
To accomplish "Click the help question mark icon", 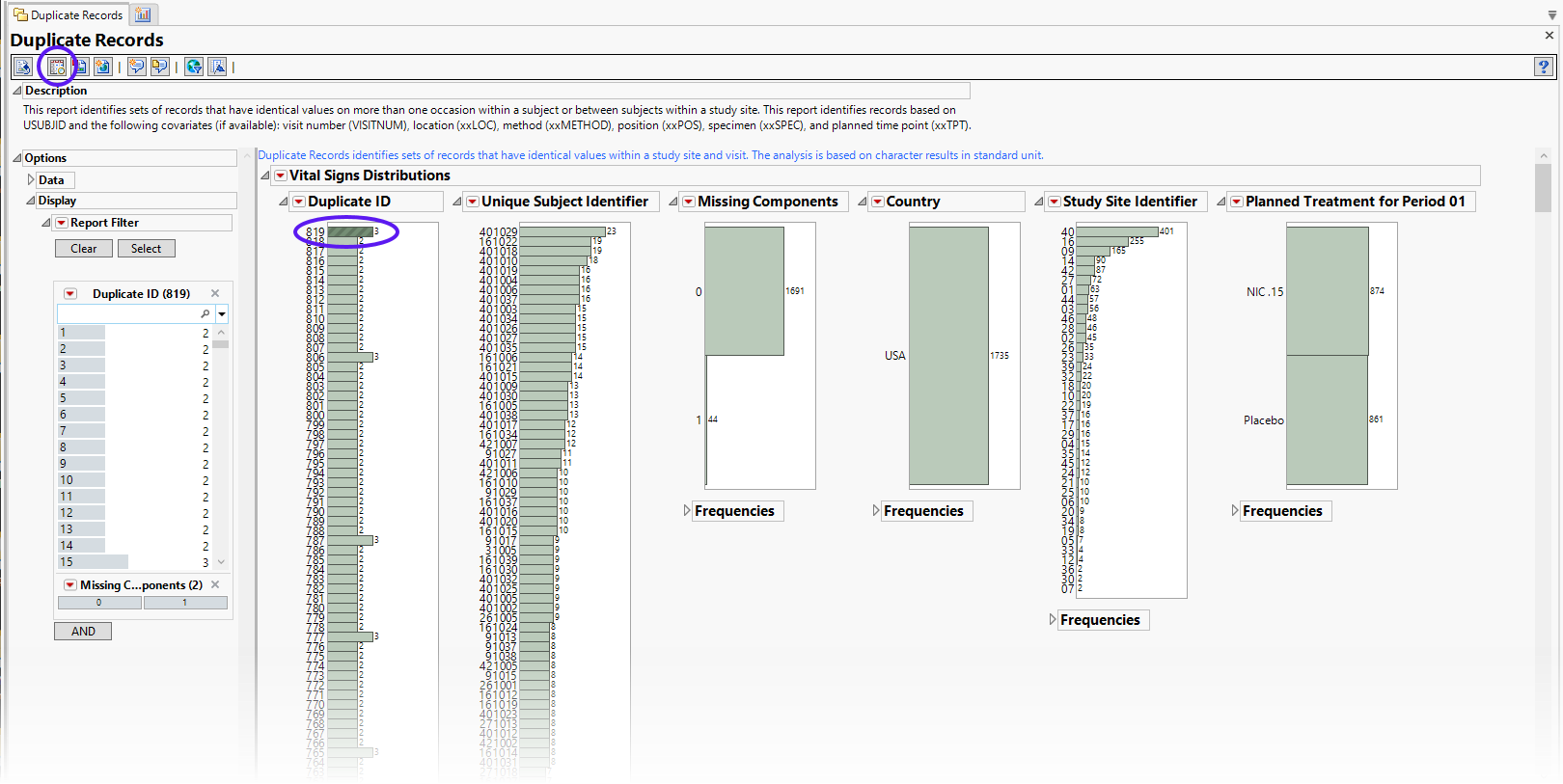I will 1543,67.
